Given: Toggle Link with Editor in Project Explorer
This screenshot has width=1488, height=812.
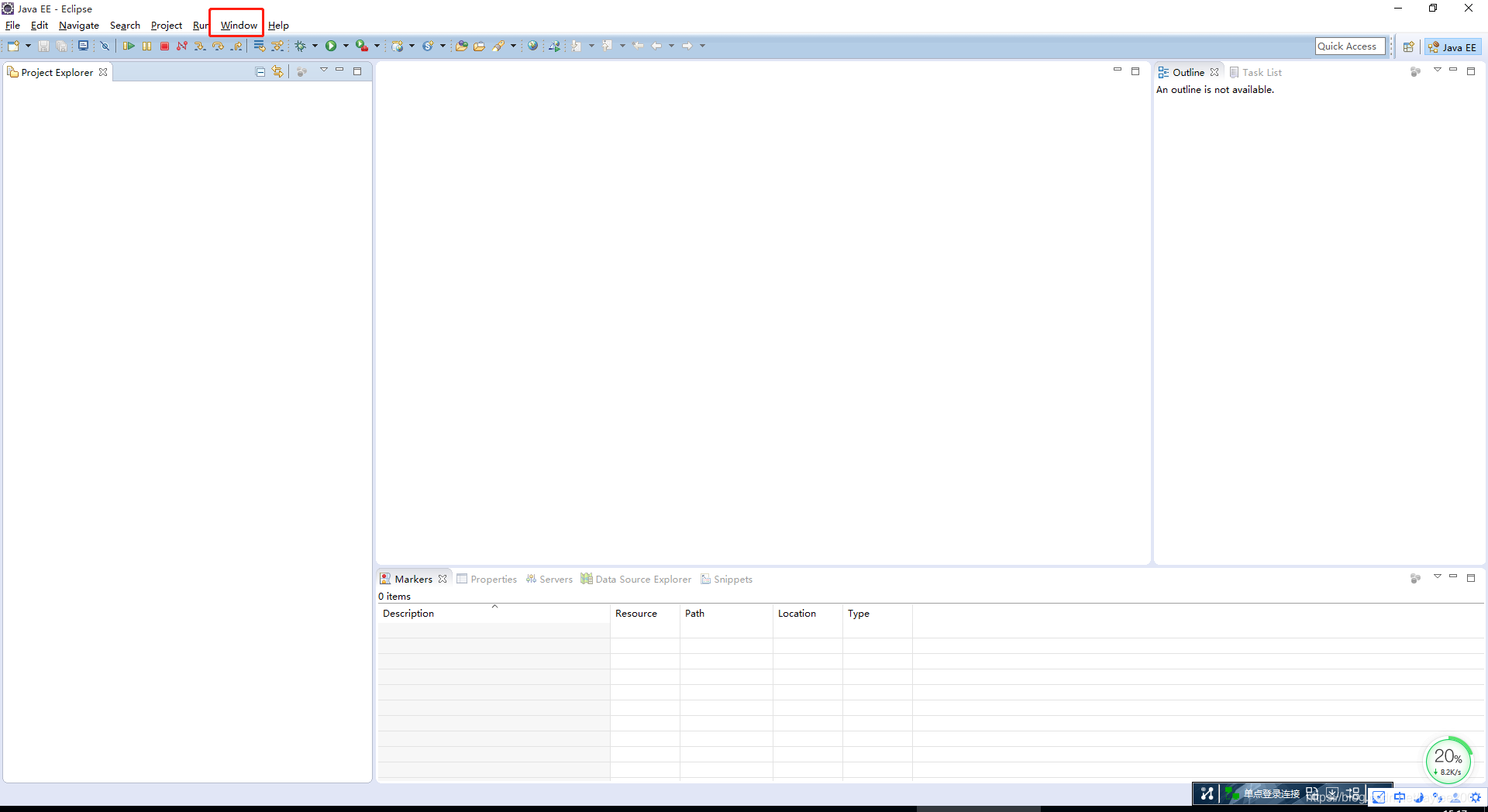Looking at the screenshot, I should click(x=277, y=72).
